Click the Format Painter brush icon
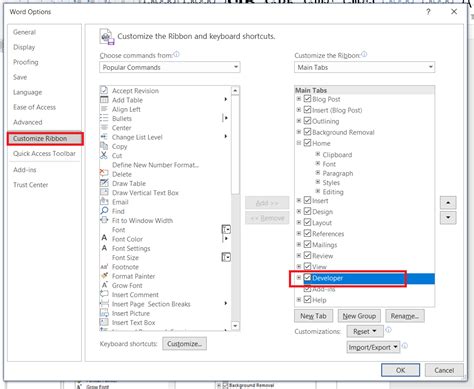The height and width of the screenshot is (389, 474). pyautogui.click(x=104, y=276)
